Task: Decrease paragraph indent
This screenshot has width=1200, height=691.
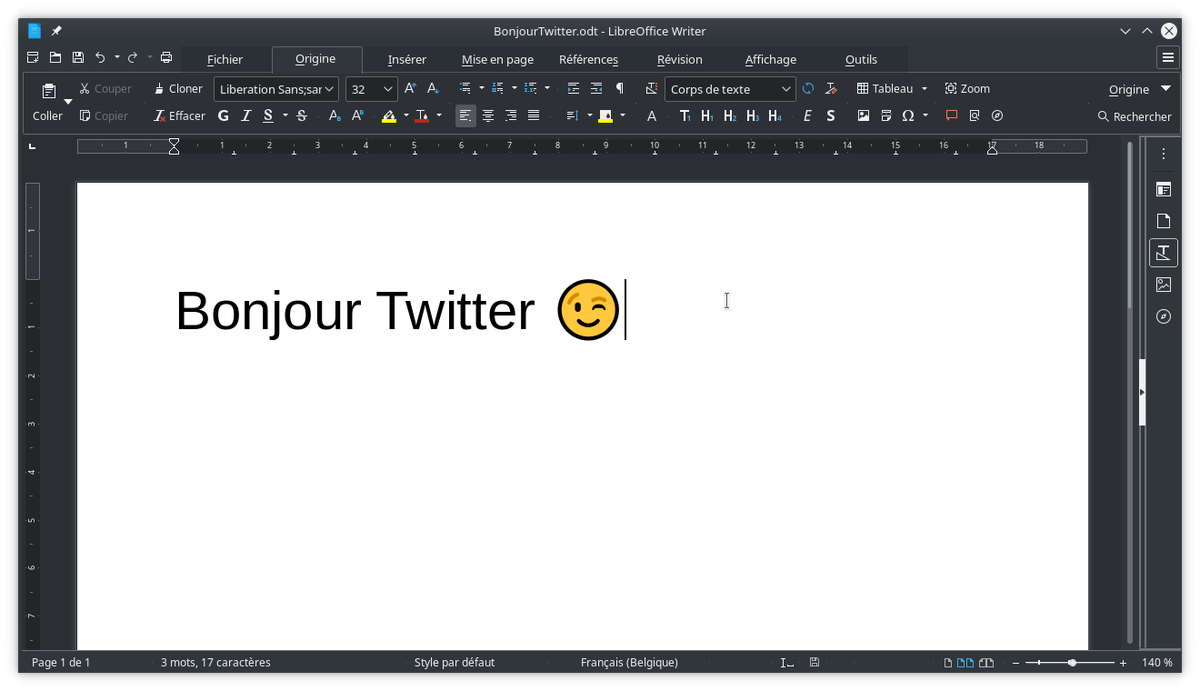Action: click(x=596, y=89)
